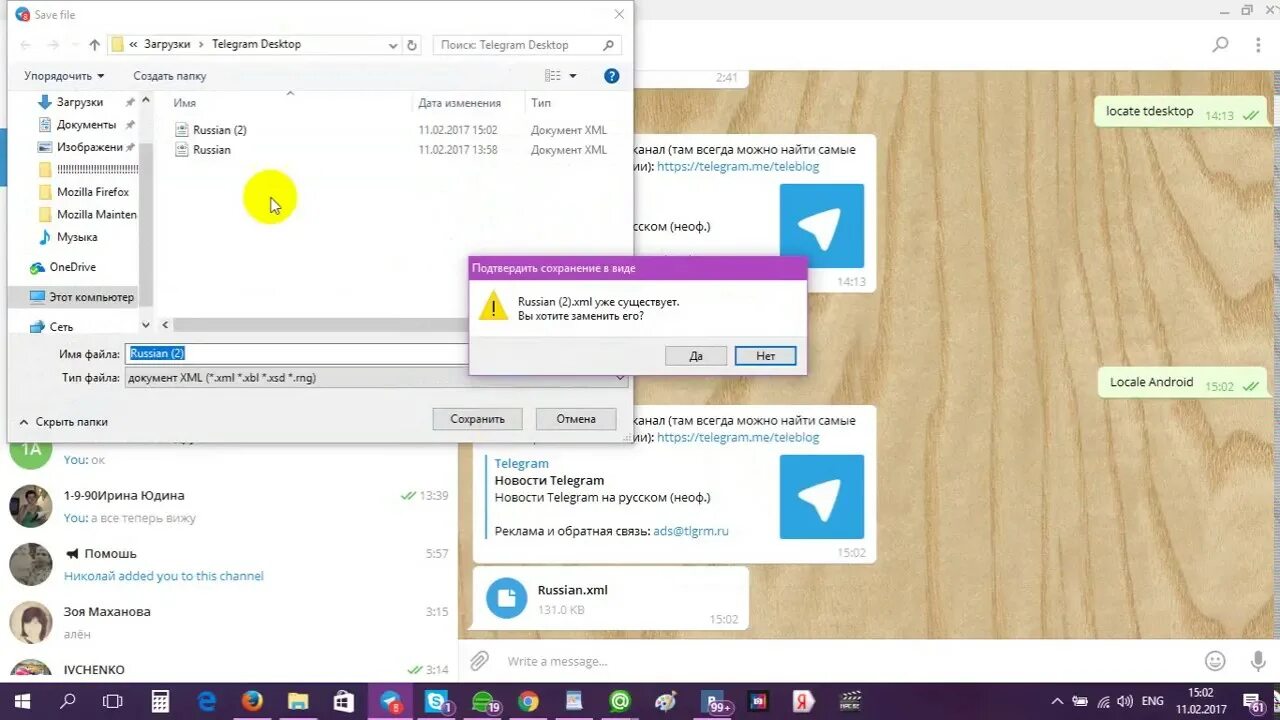
Task: Open the Mozilla Firefox folder in sidebar
Action: tap(93, 192)
